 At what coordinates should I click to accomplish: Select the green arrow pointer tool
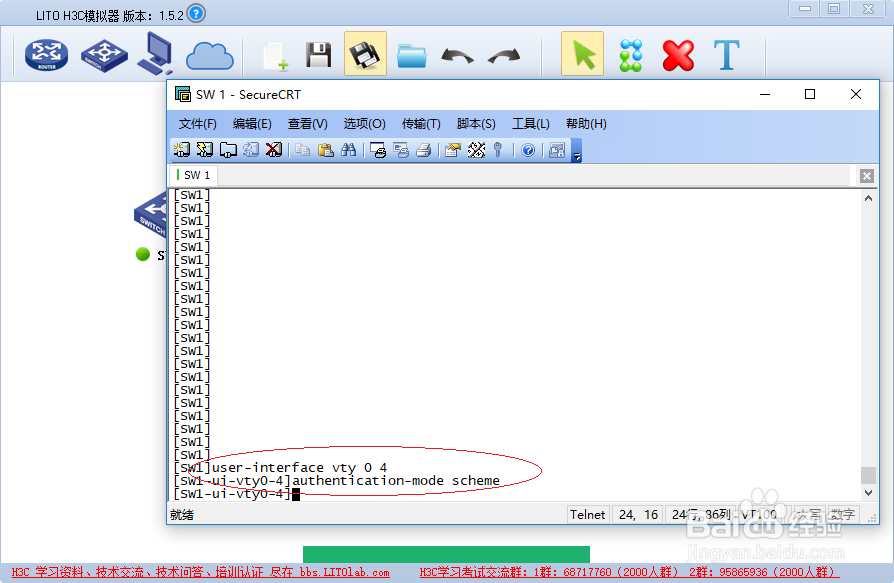tap(583, 54)
